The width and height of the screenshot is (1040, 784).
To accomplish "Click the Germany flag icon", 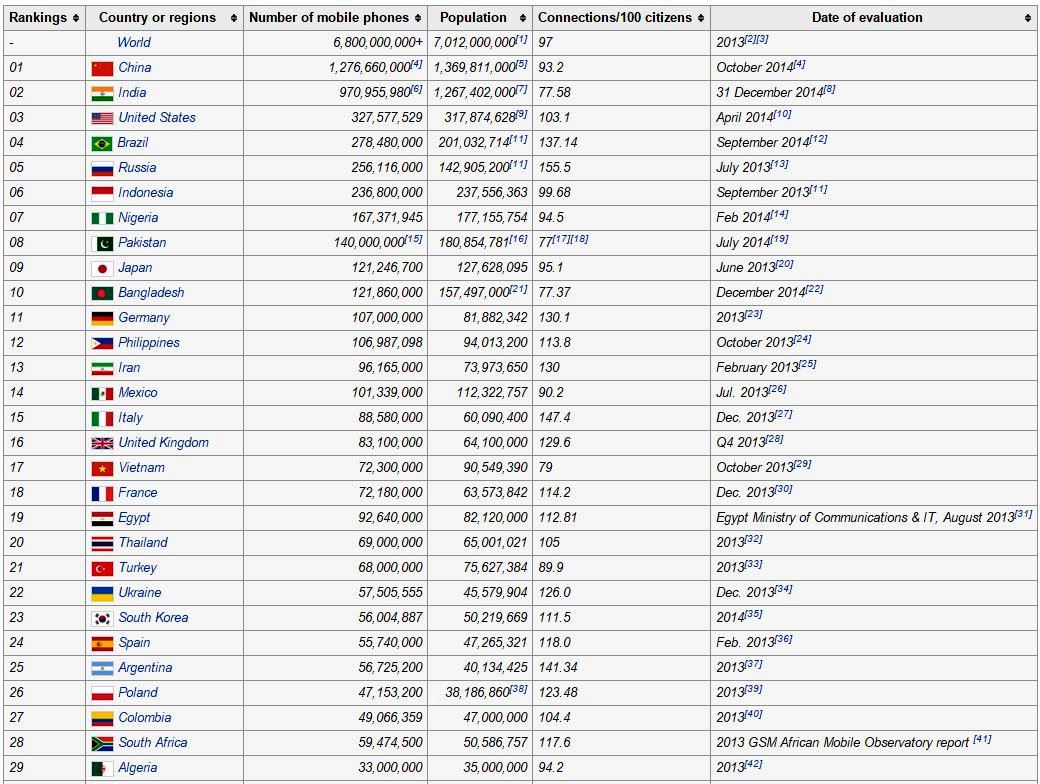I will pos(102,318).
